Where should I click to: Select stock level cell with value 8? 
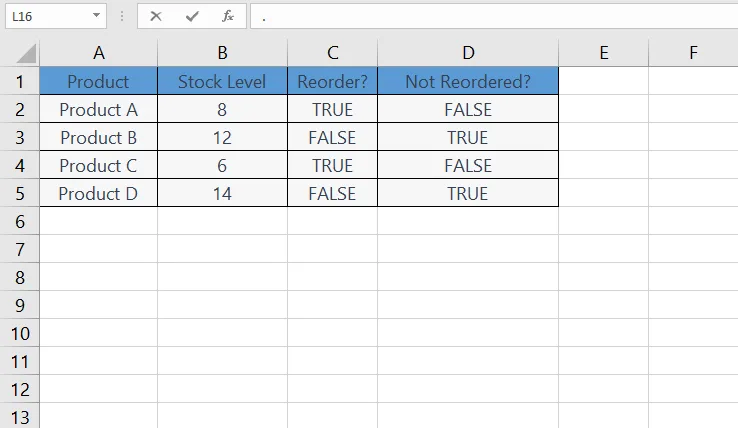[x=222, y=109]
